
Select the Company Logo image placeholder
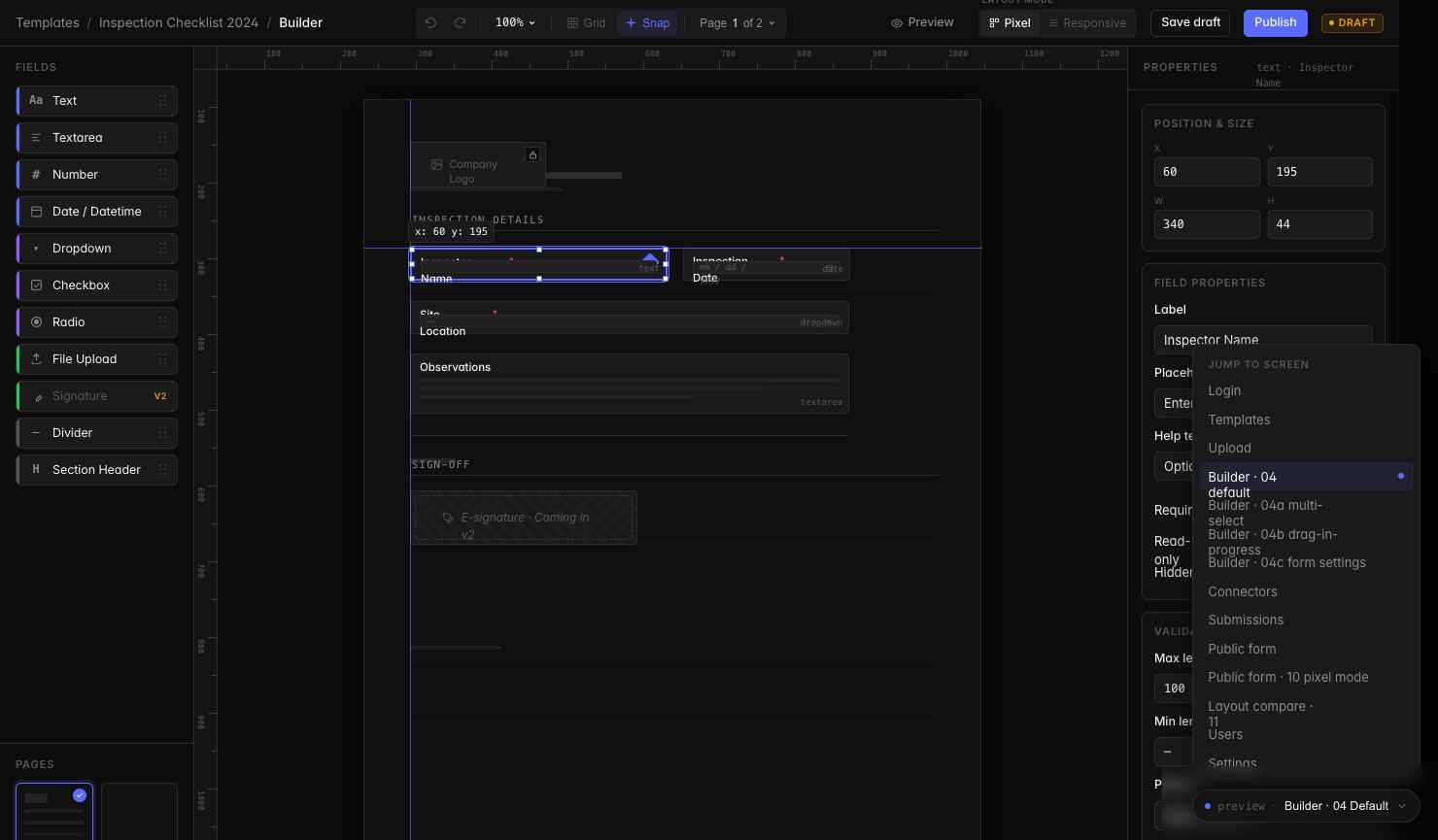click(477, 165)
